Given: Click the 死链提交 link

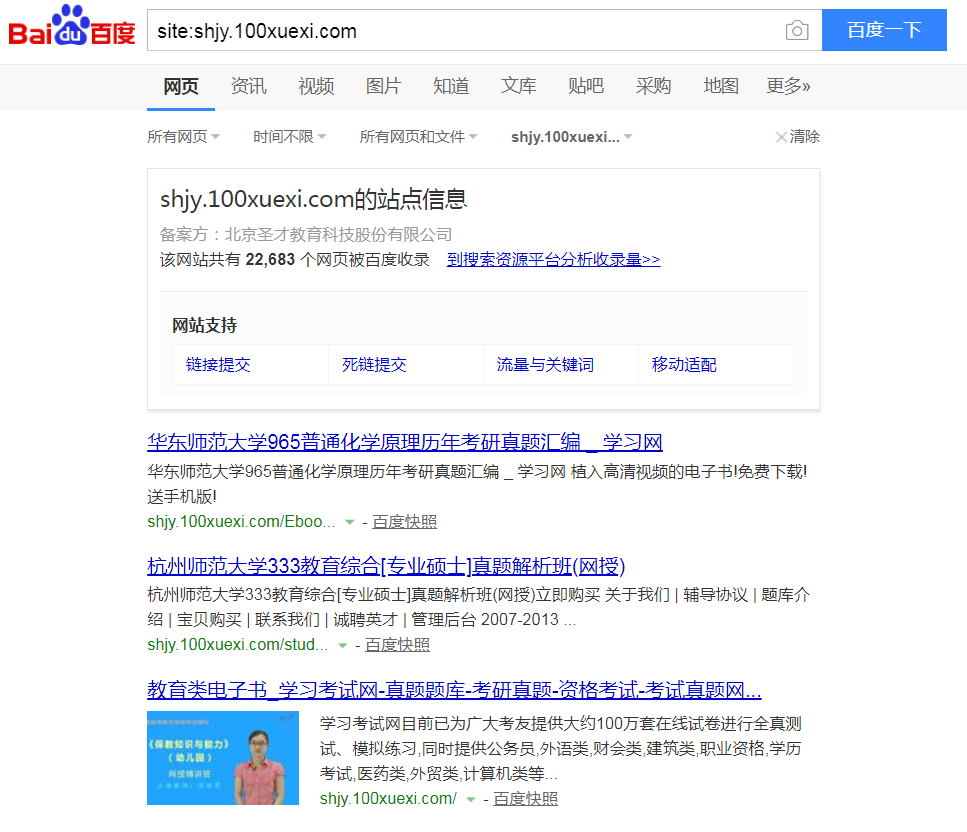Looking at the screenshot, I should point(374,365).
